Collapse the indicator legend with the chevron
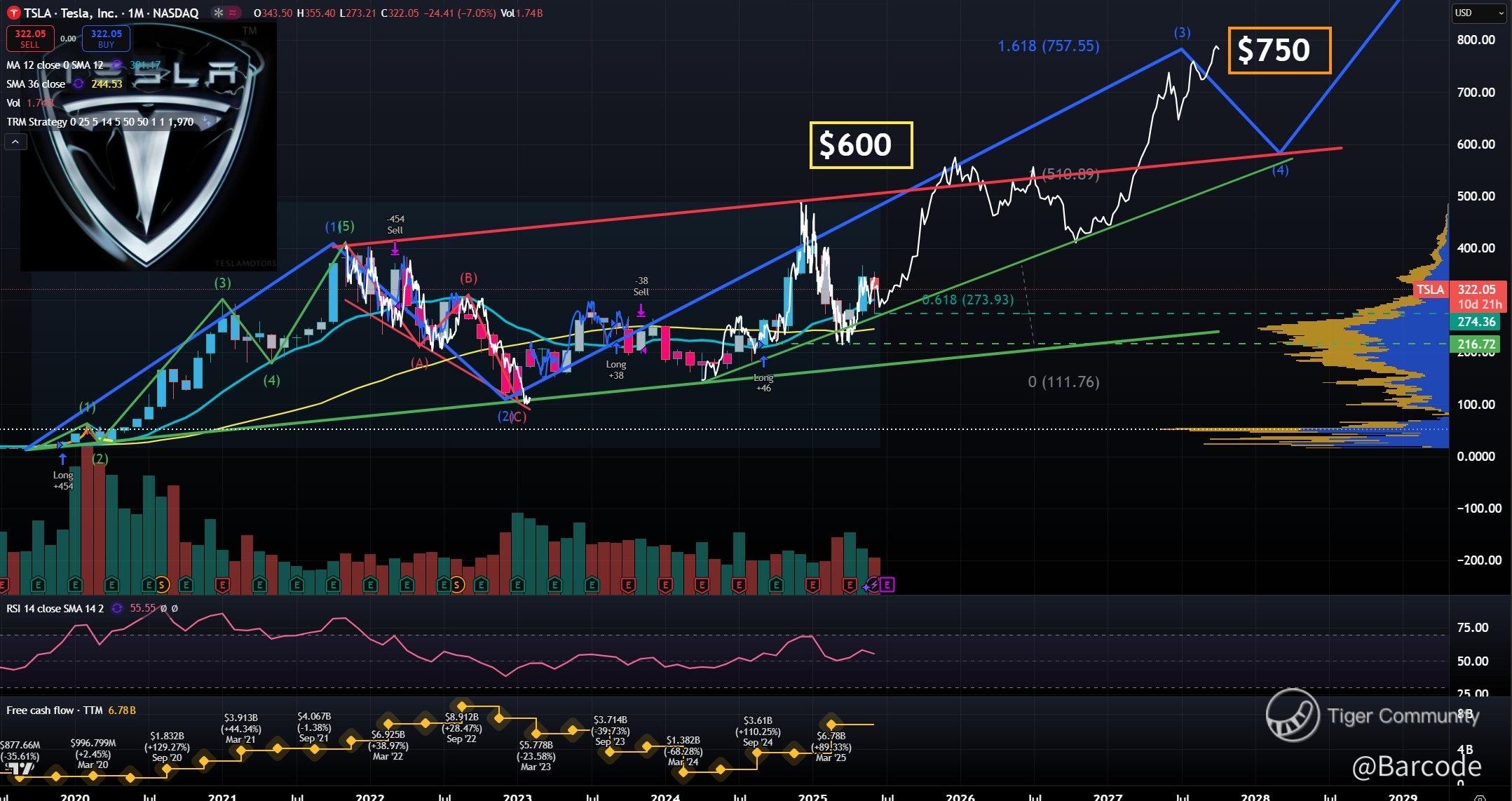Screen dimensions: 1512x801 click(15, 142)
